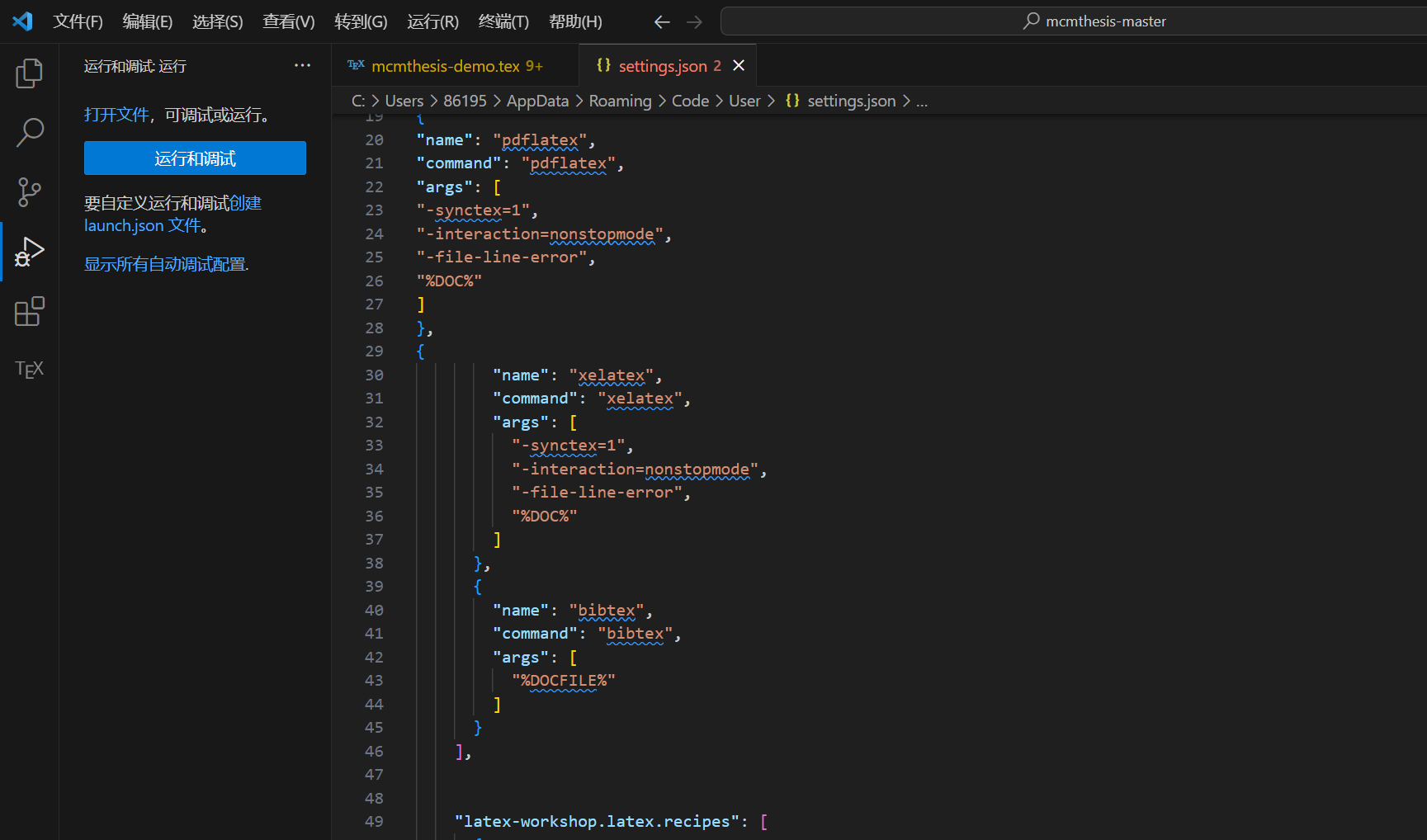1427x840 pixels.
Task: Click "command" key on line 21
Action: tap(459, 163)
